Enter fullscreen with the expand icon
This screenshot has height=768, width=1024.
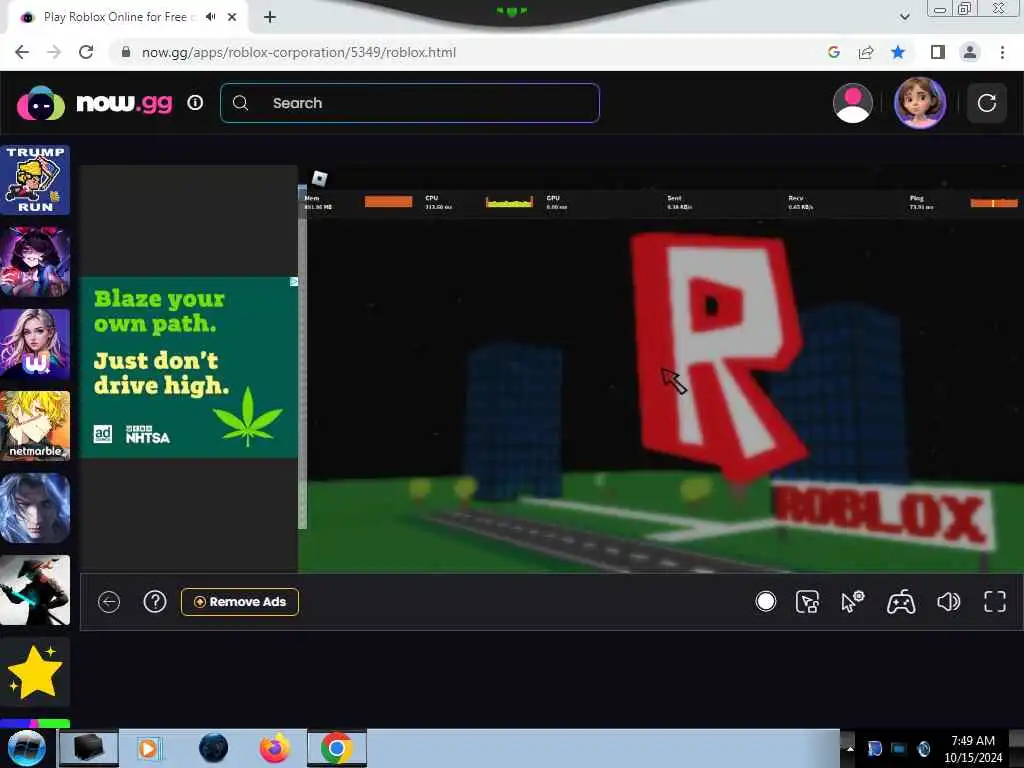pyautogui.click(x=995, y=601)
